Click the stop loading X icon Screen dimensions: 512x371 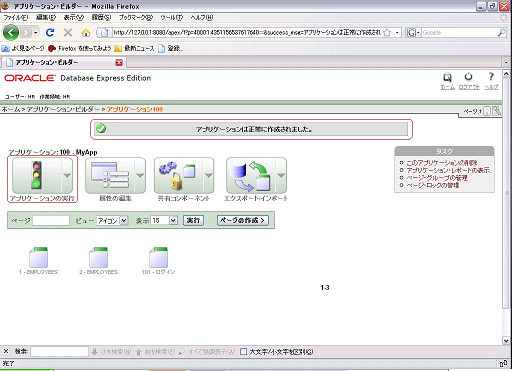[x=68, y=32]
